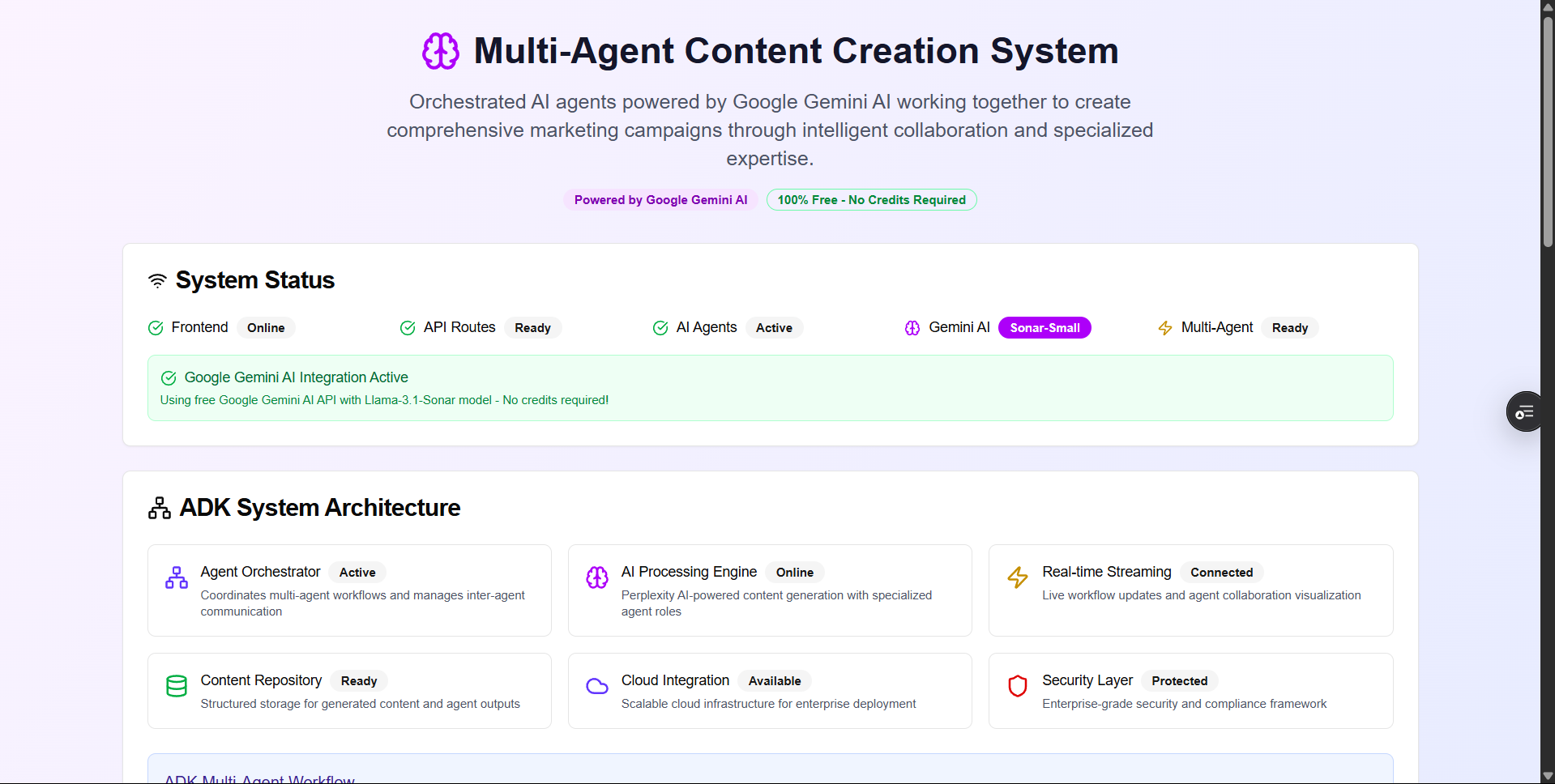1555x784 pixels.
Task: Click the Frontend status label
Action: coord(200,327)
